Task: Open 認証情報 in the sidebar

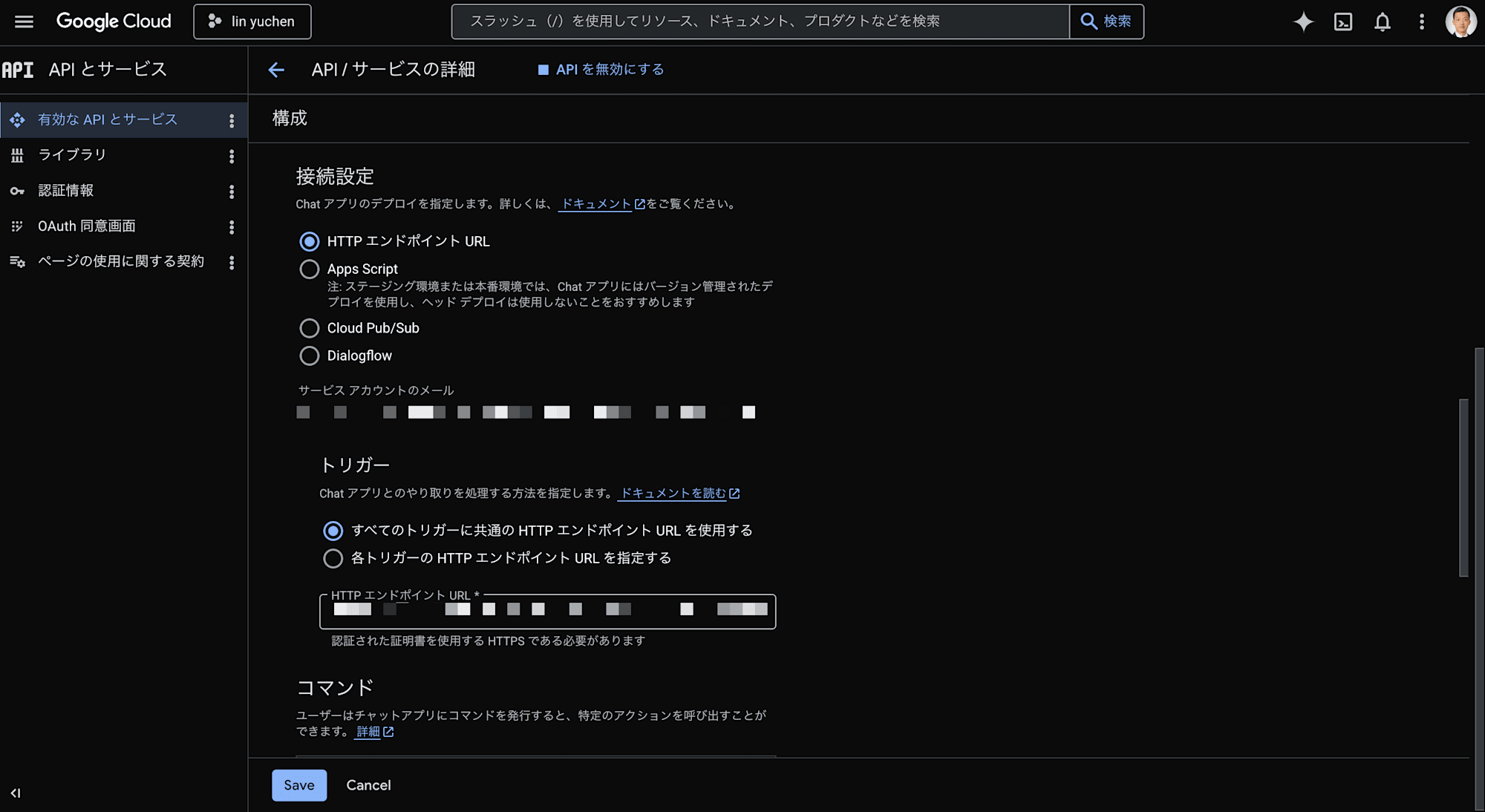Action: click(x=66, y=191)
